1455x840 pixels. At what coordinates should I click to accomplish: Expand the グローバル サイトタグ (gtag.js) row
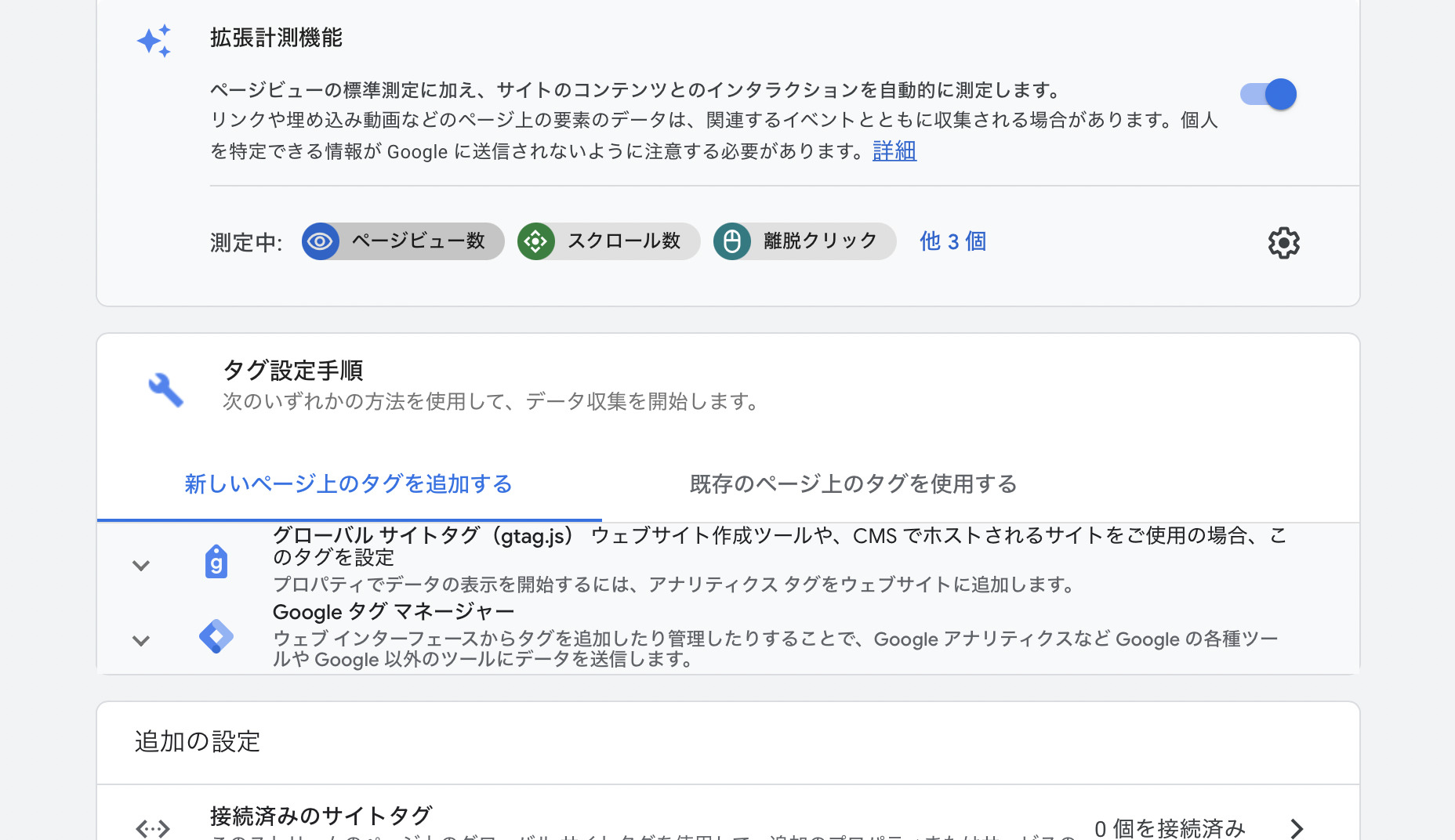141,565
